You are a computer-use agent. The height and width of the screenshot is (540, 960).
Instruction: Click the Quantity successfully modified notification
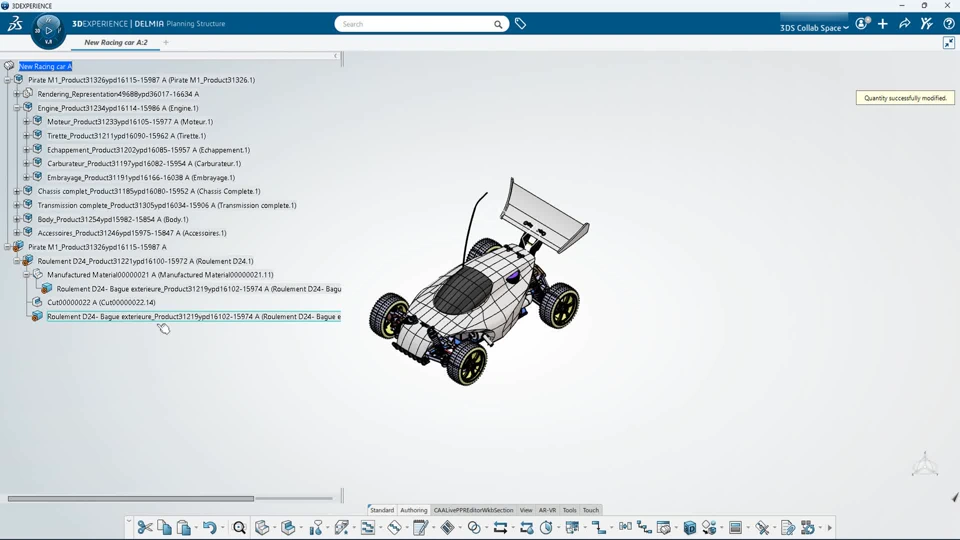click(x=905, y=98)
